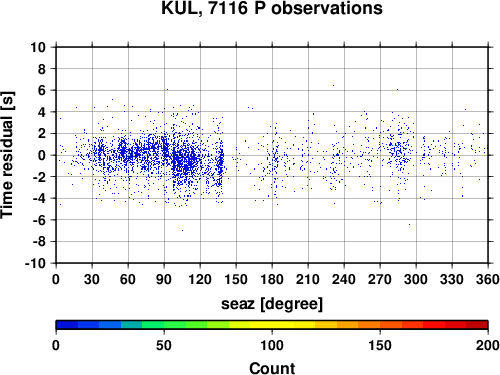This screenshot has height=375, width=500.
Task: Click the Time residual [s] axis label
Action: point(7,155)
